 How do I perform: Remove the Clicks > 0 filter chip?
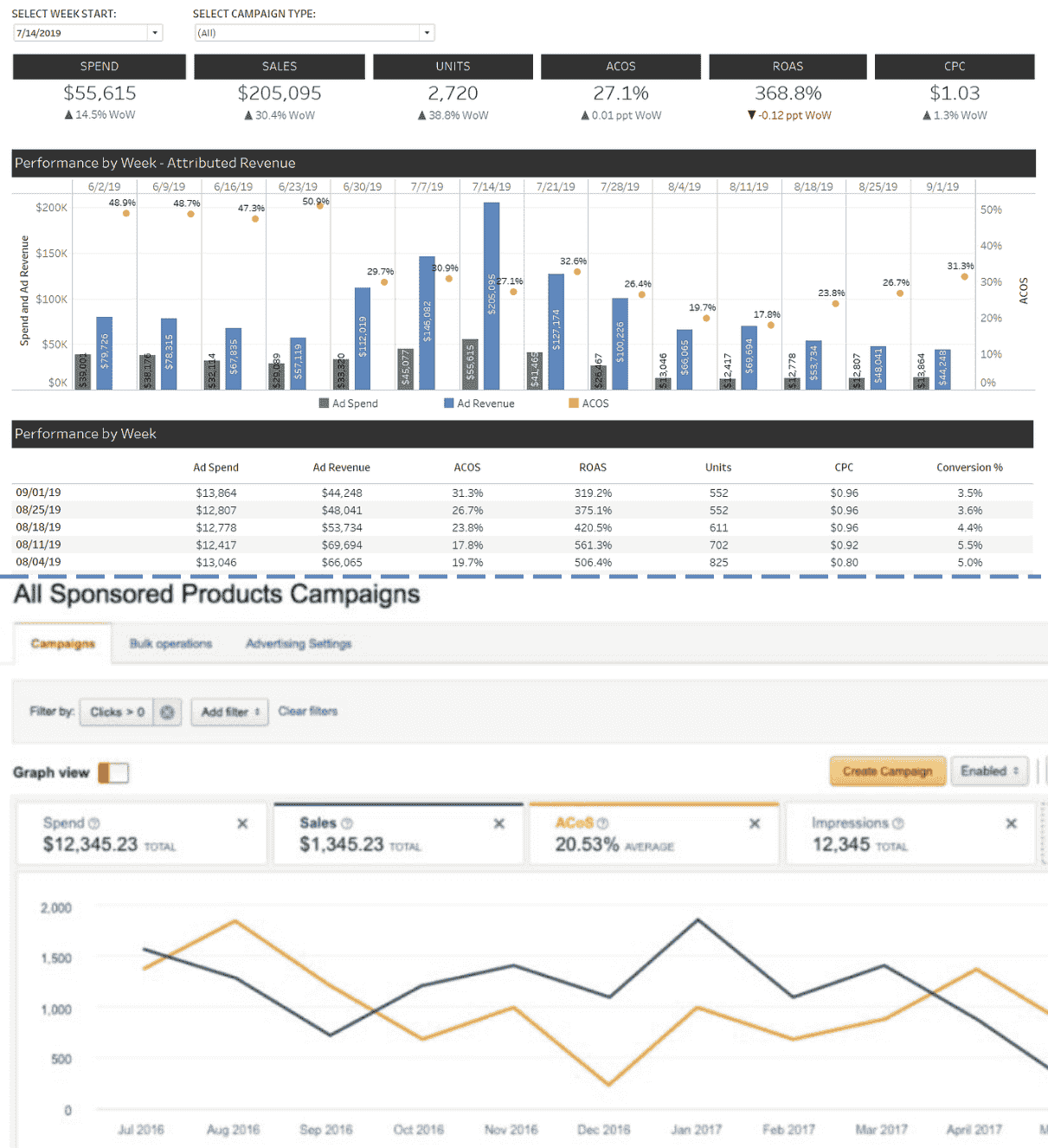[167, 712]
